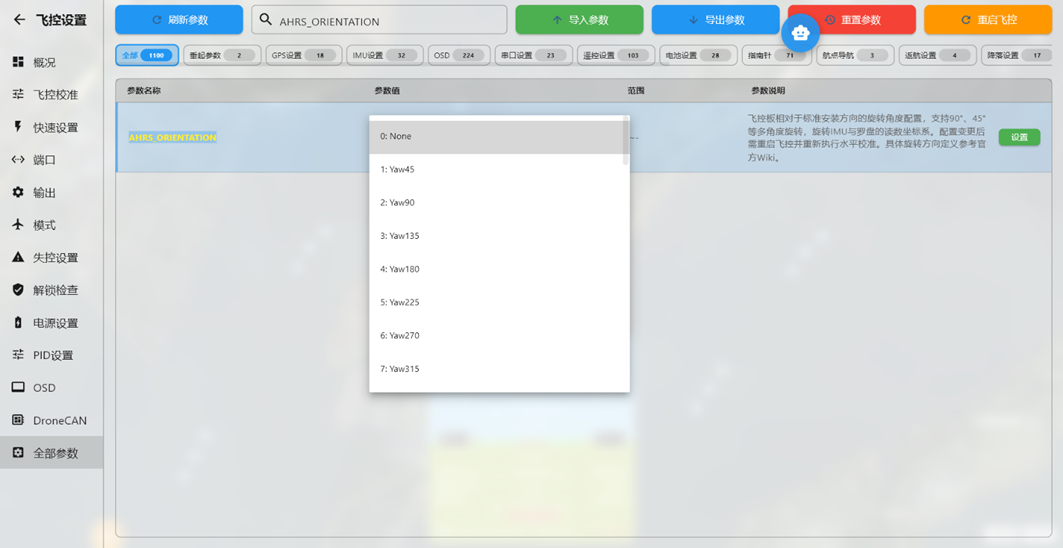Open 解锁检查 shield icon page
Image resolution: width=1063 pixels, height=548 pixels.
click(x=18, y=290)
